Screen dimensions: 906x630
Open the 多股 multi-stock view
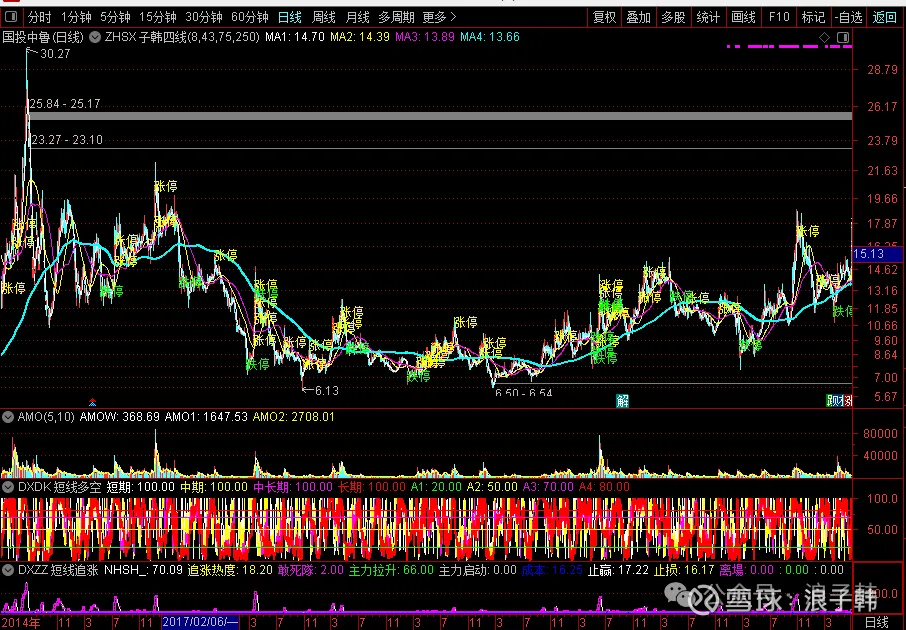point(673,17)
